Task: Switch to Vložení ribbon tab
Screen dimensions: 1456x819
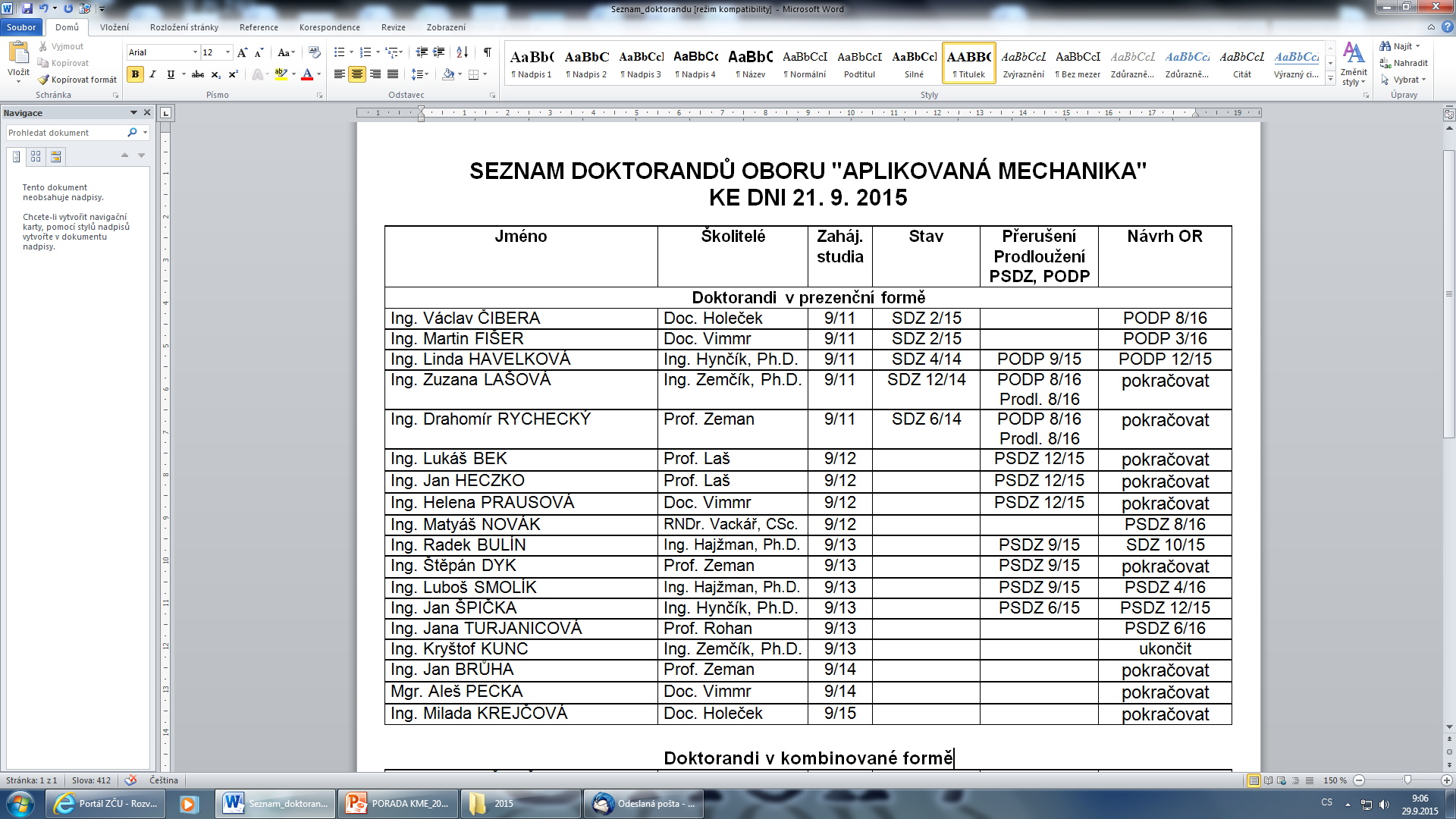Action: pyautogui.click(x=115, y=27)
